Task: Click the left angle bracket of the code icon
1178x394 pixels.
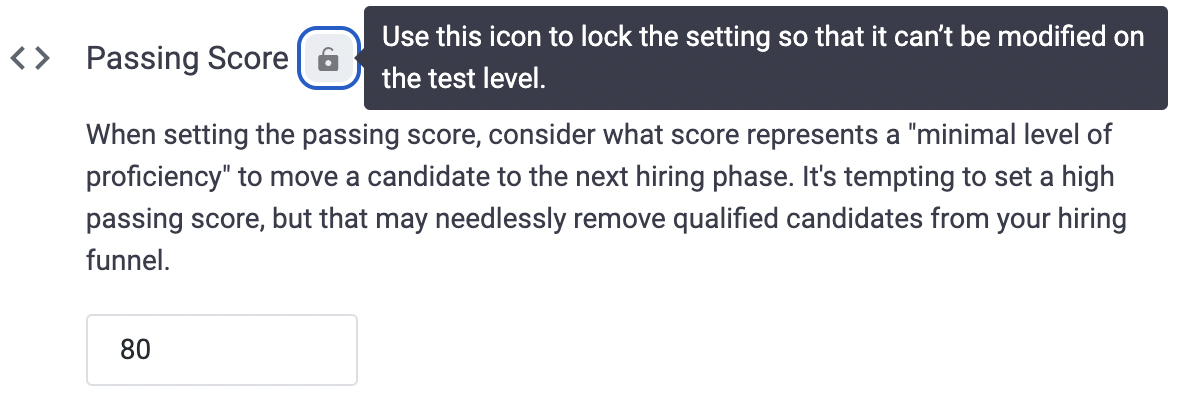Action: 18,58
